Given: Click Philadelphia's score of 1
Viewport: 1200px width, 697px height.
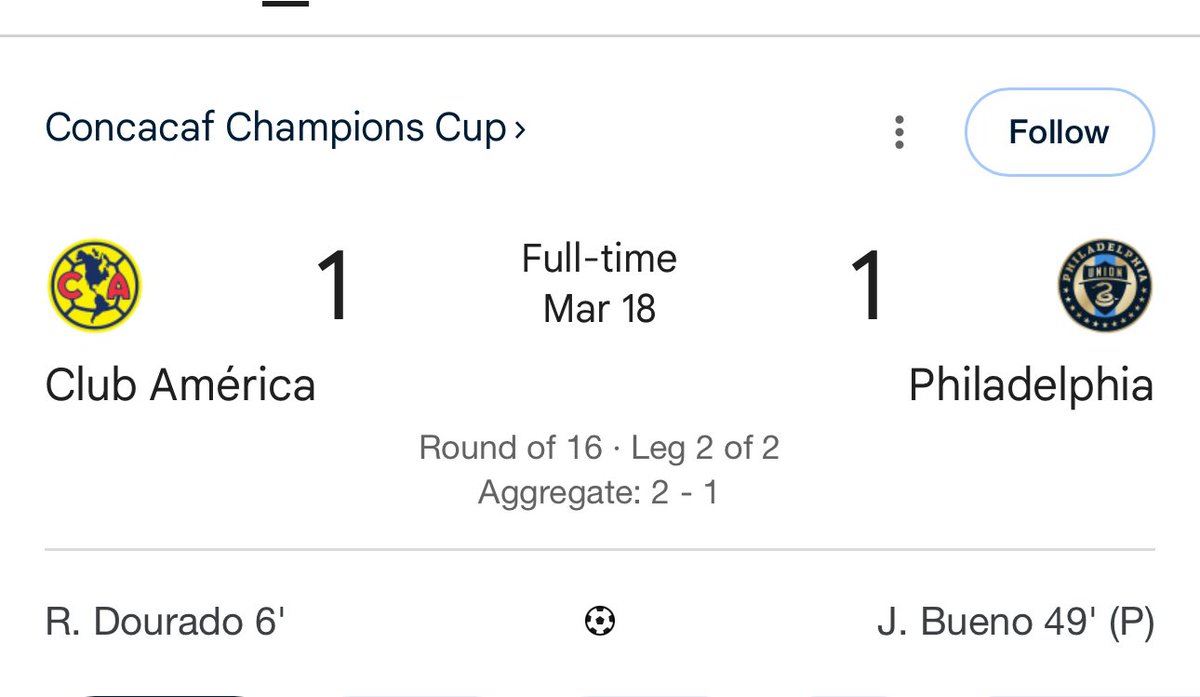Looking at the screenshot, I should pyautogui.click(x=866, y=288).
